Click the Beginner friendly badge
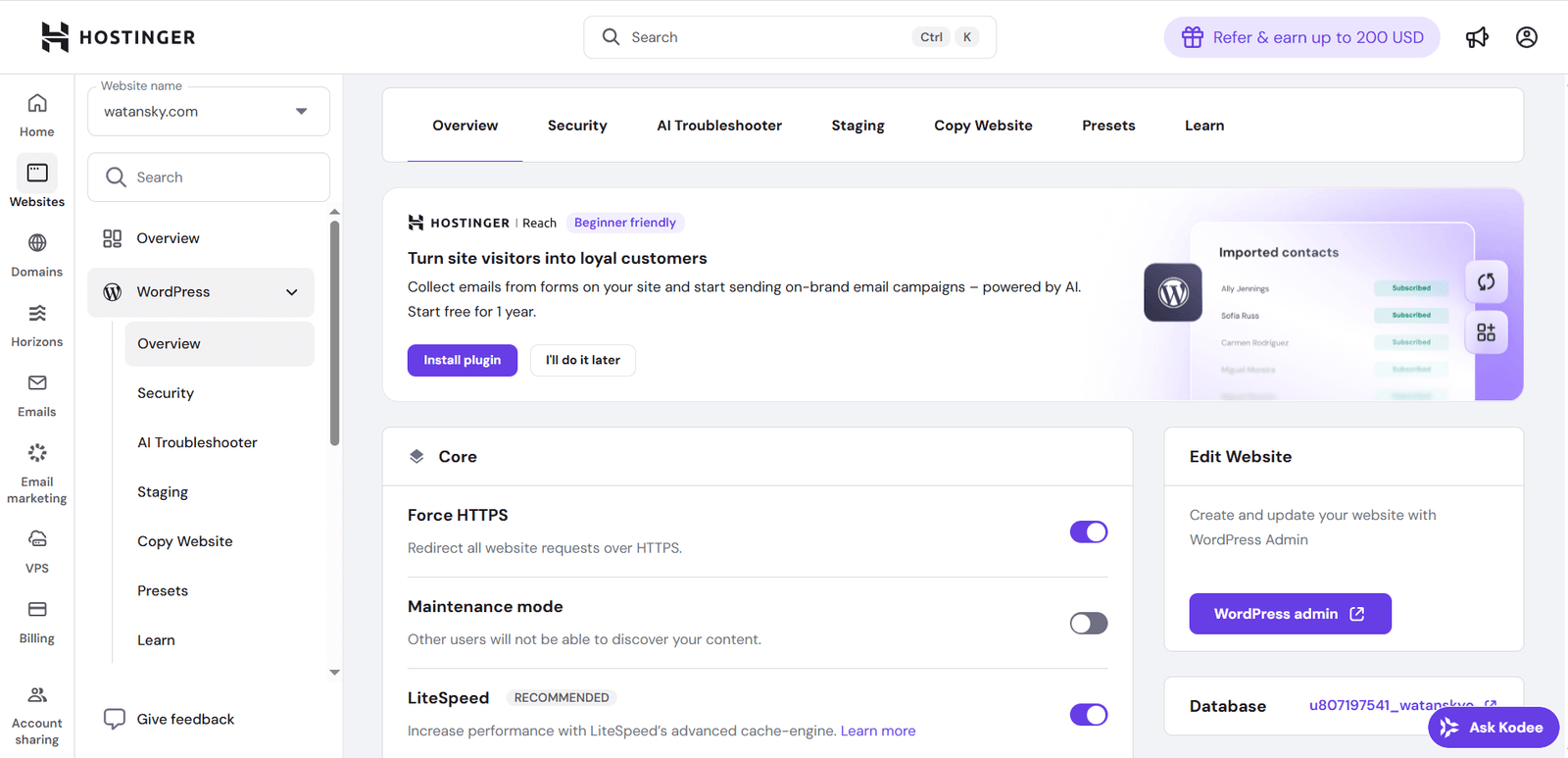This screenshot has width=1568, height=758. (x=625, y=223)
